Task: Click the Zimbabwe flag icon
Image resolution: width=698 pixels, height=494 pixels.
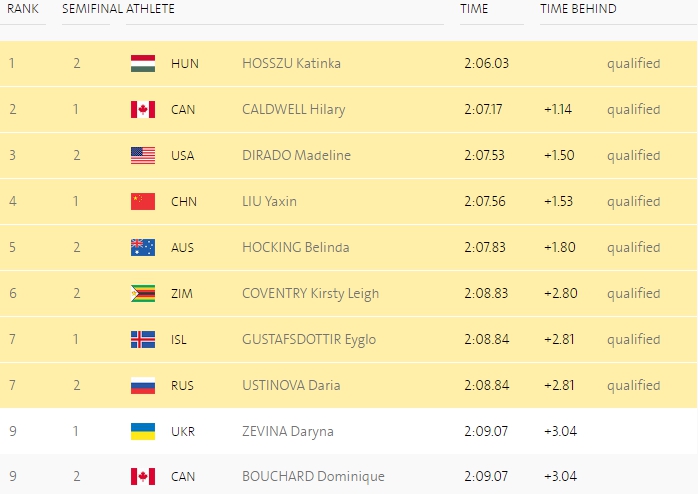Action: pyautogui.click(x=142, y=293)
